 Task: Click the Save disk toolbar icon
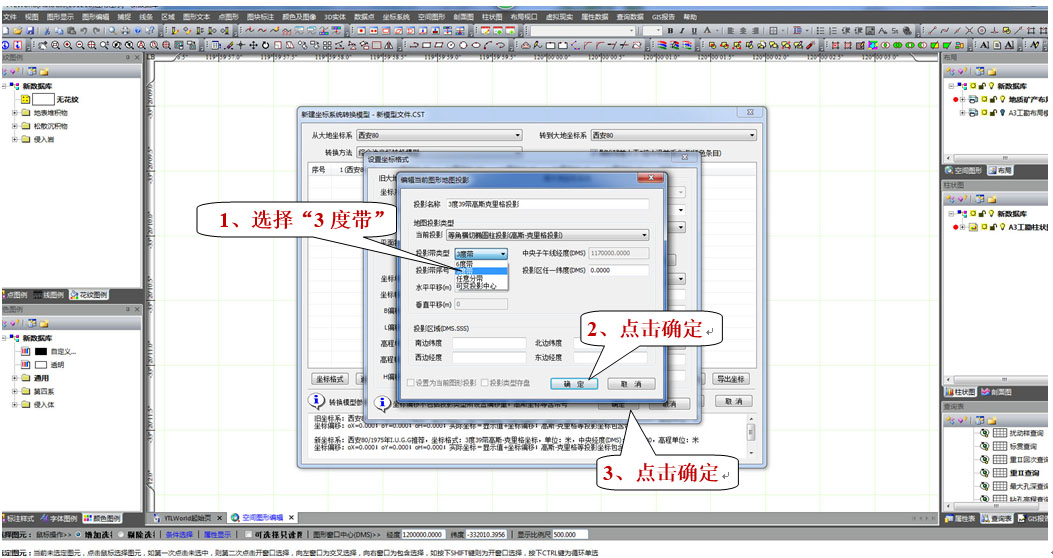coord(30,31)
